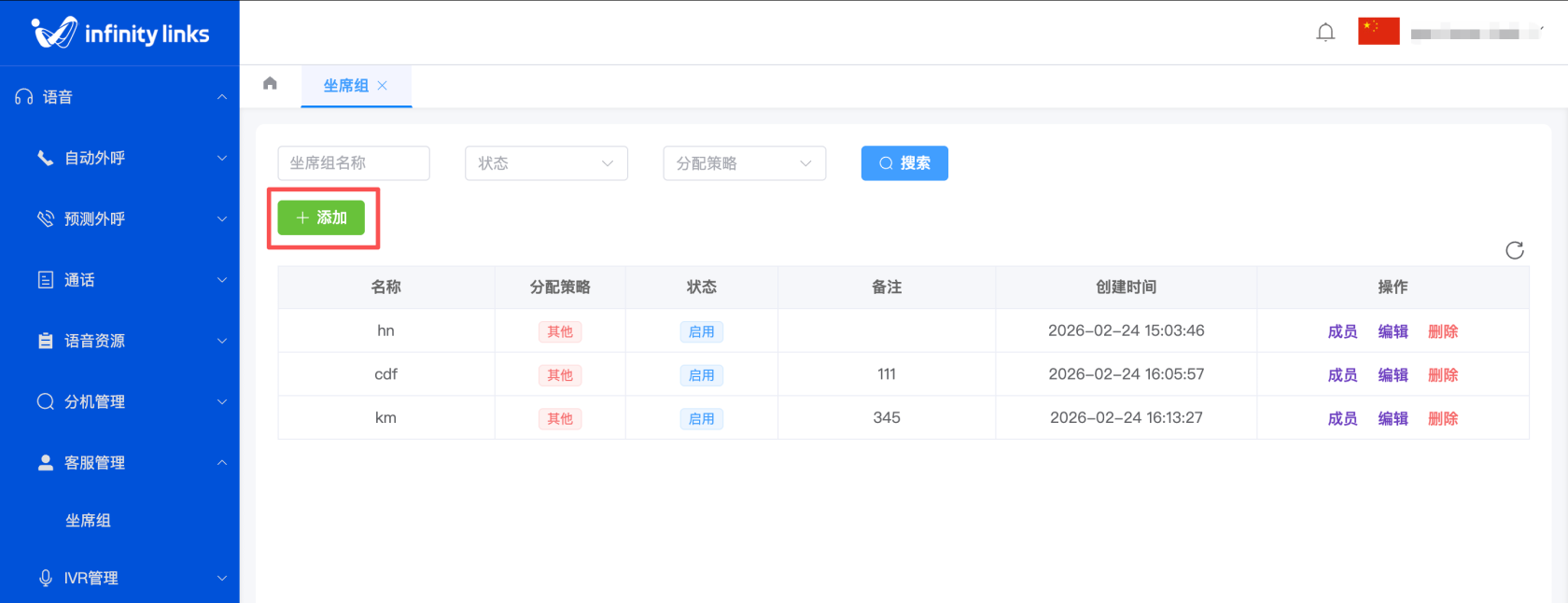Open the 分配策略 dropdown filter
This screenshot has width=1568, height=603.
[x=744, y=163]
